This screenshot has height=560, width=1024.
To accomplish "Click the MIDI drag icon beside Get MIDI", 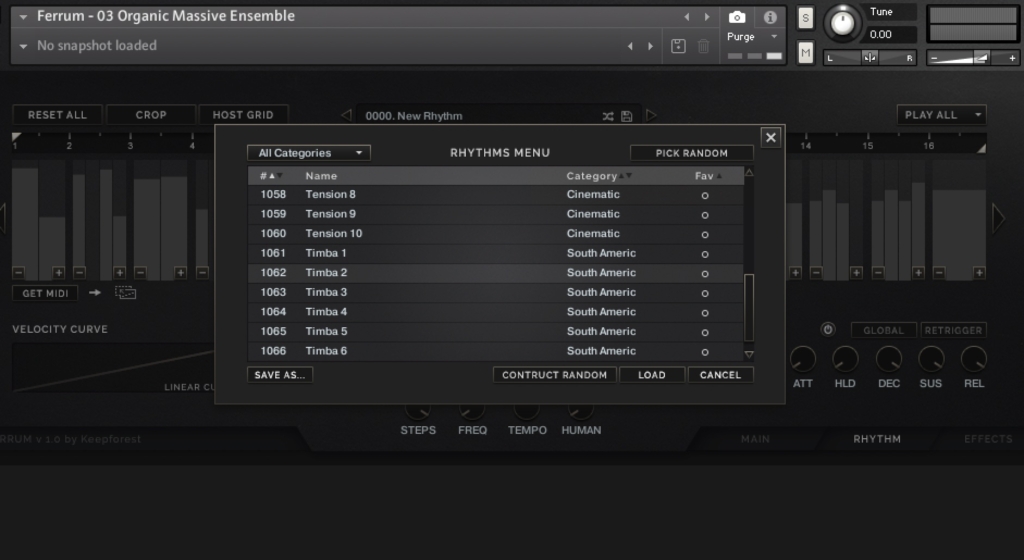I will [125, 293].
